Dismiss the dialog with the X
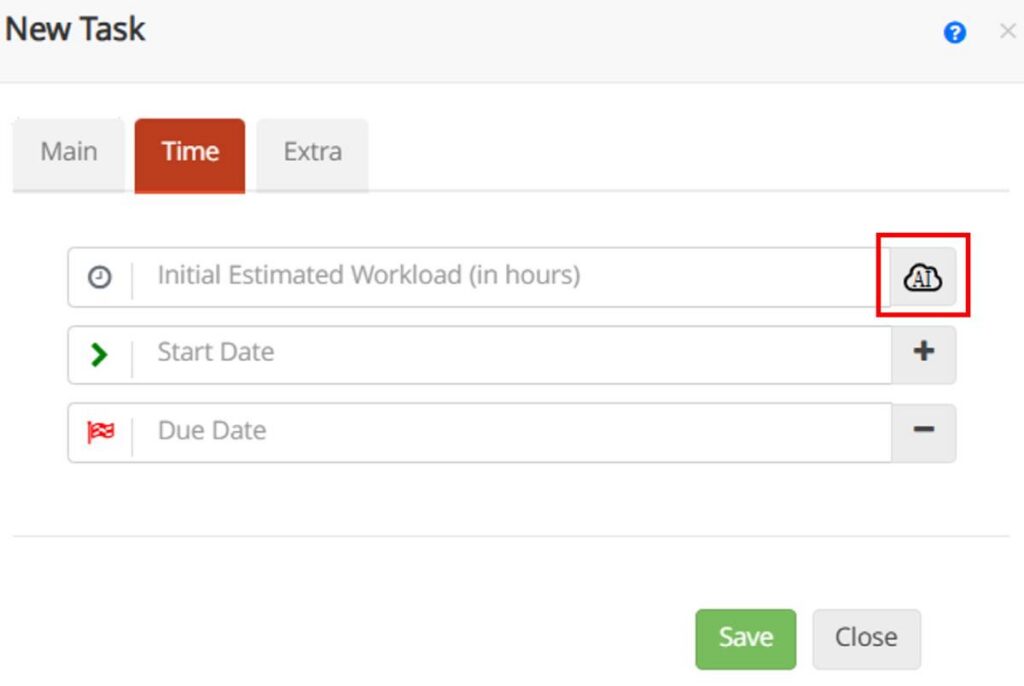The height and width of the screenshot is (686, 1024). tap(1007, 31)
